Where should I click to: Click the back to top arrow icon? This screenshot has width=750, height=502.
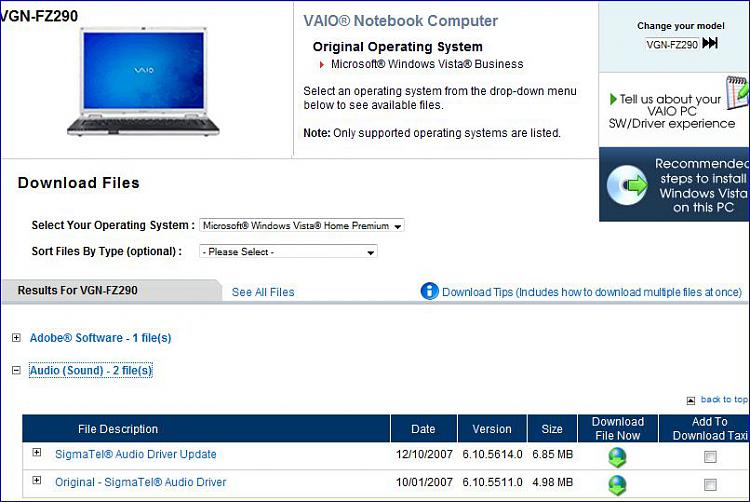(x=691, y=401)
